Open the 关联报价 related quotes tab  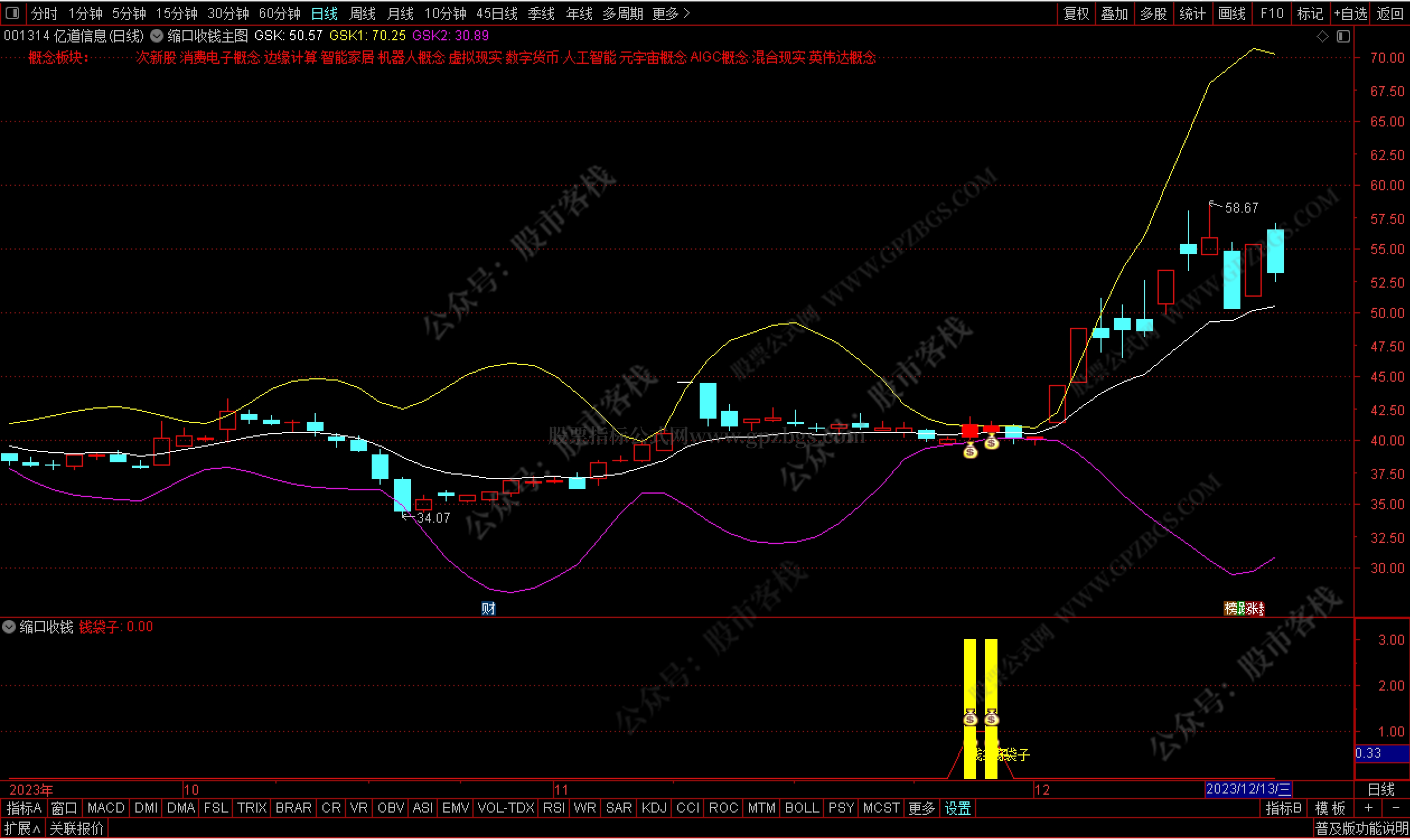[77, 830]
